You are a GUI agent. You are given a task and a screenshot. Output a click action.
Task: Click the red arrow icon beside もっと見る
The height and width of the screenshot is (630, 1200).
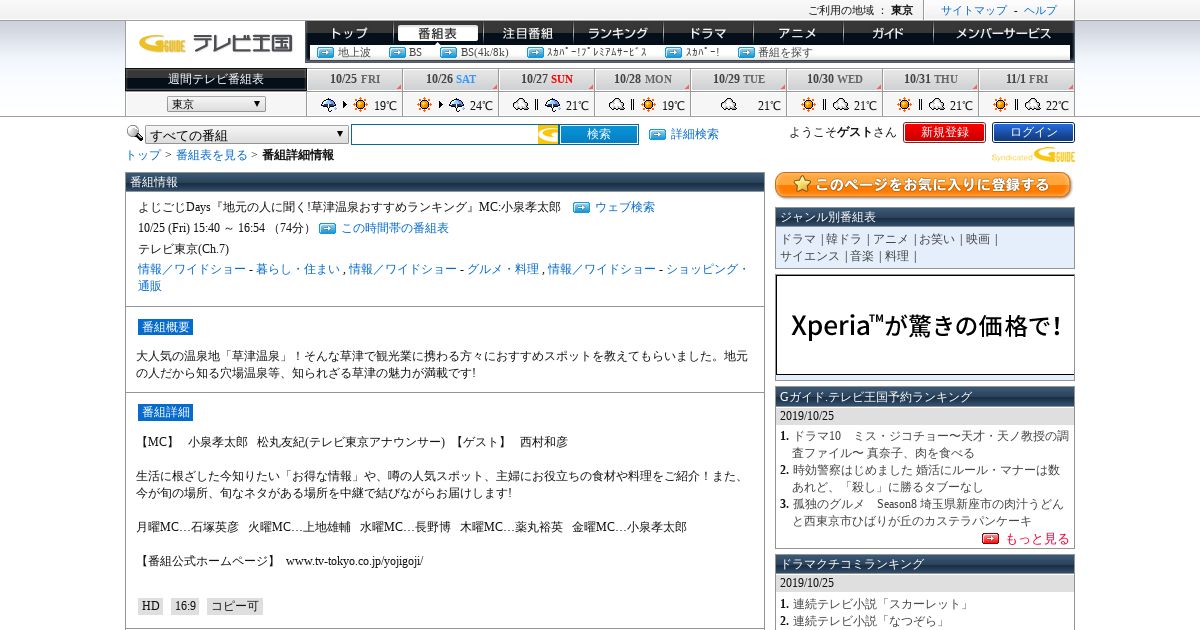coord(990,538)
